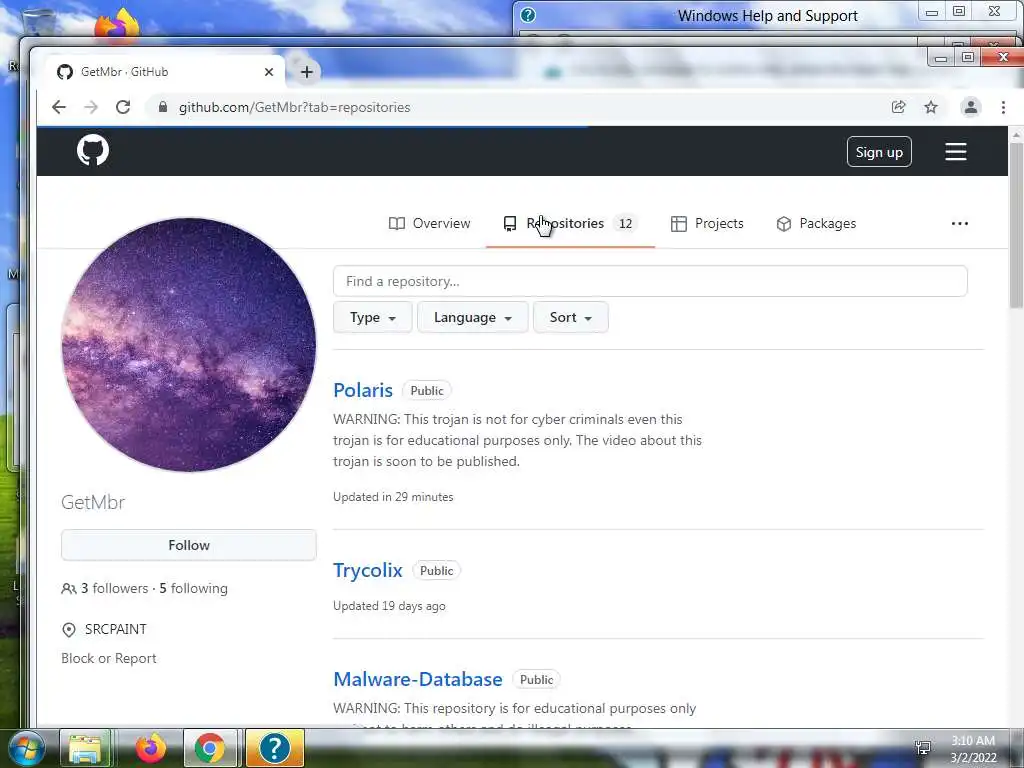
Task: Reload the page with the refresh icon
Action: pyautogui.click(x=123, y=107)
